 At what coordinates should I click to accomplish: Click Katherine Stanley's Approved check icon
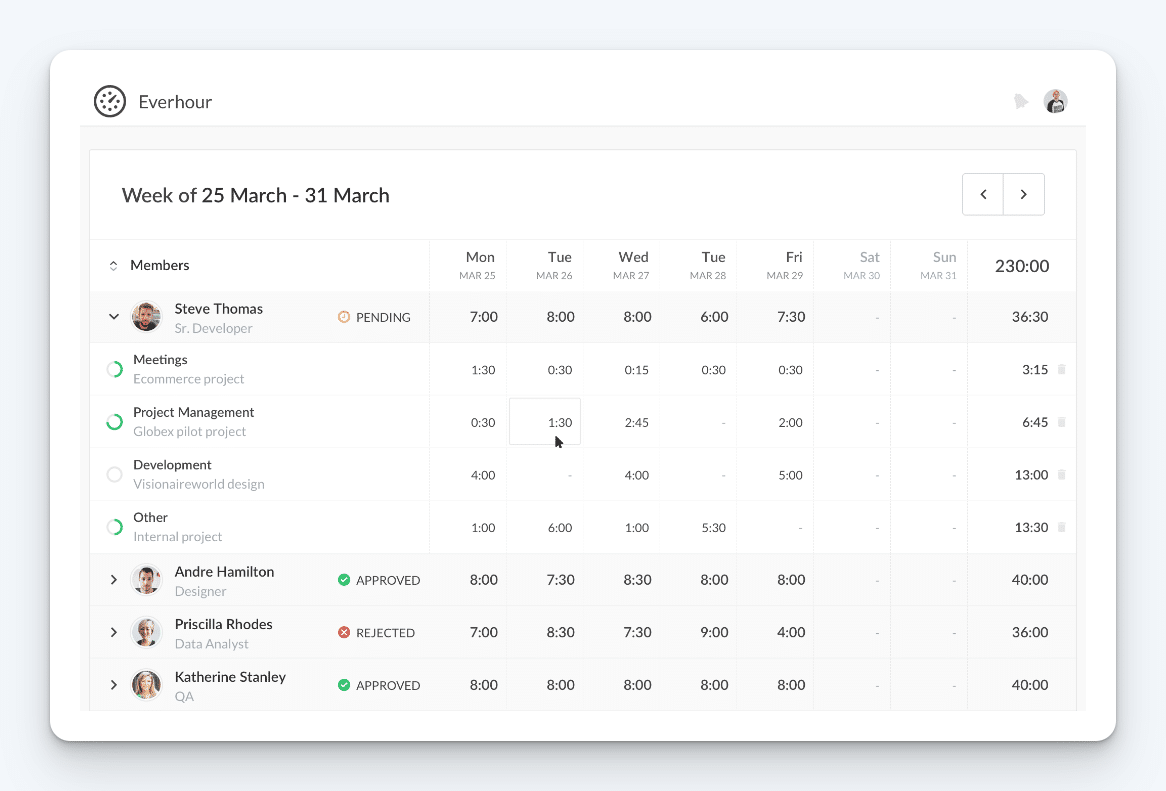point(344,685)
